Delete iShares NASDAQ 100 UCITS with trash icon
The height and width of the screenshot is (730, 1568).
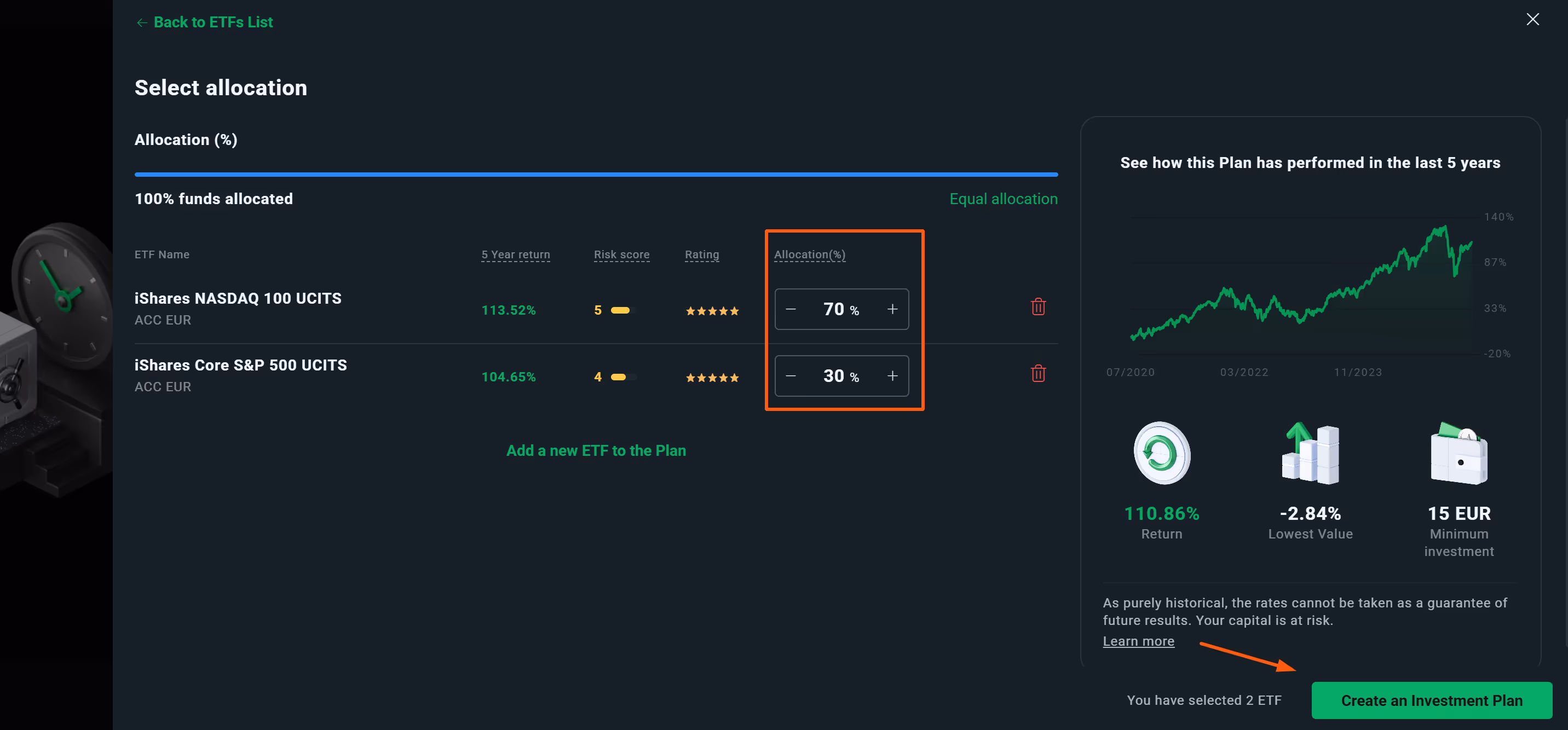pos(1038,306)
